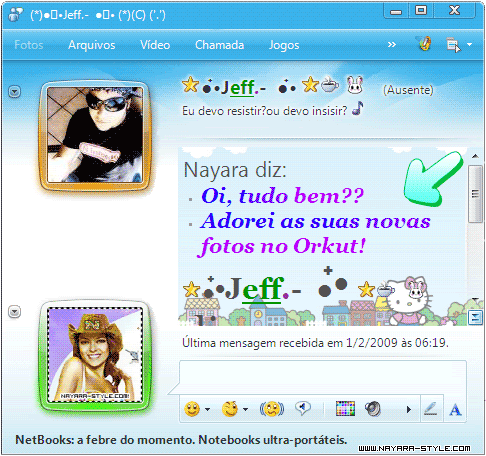Open the smiley emoticon picker

tap(192, 409)
